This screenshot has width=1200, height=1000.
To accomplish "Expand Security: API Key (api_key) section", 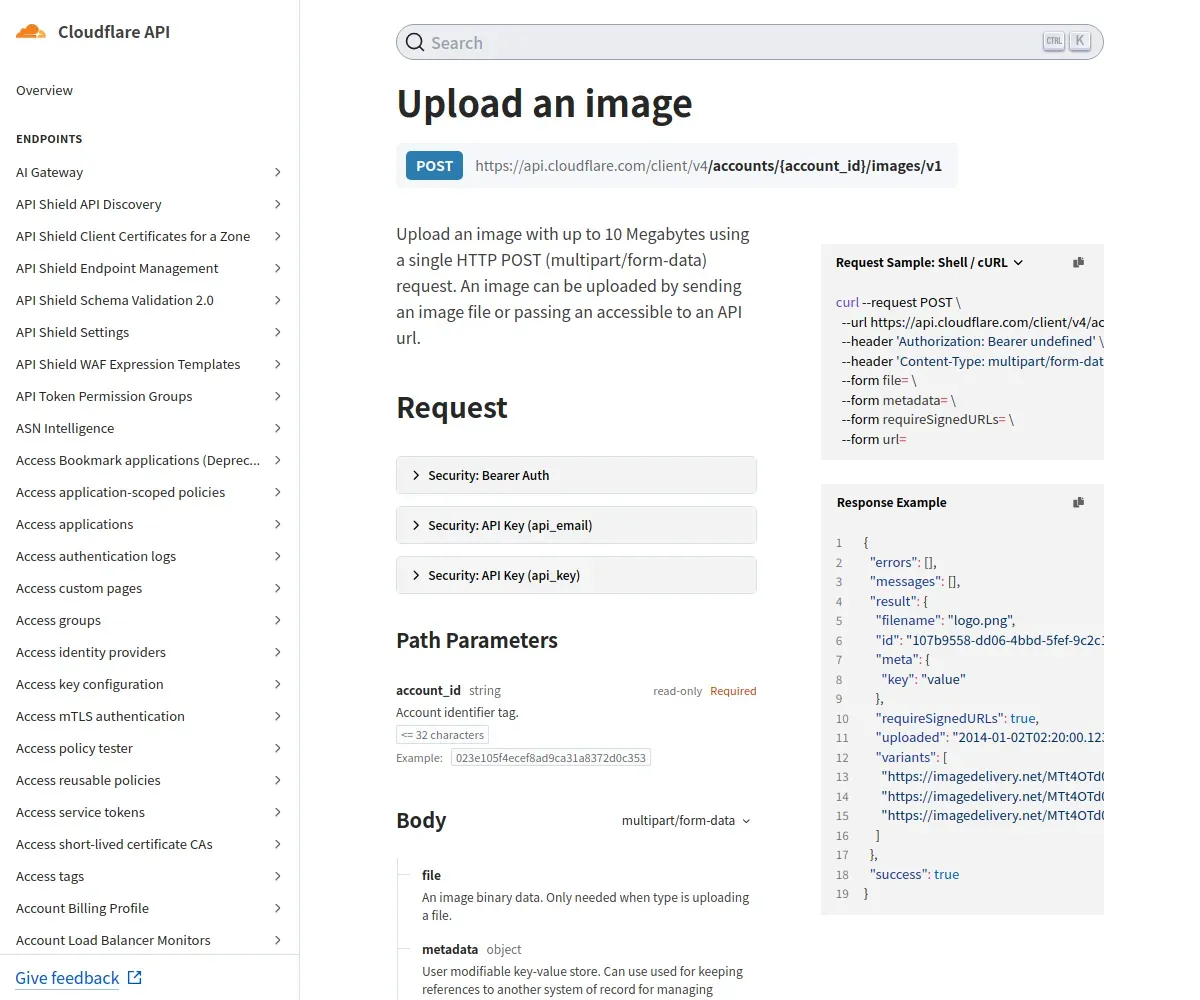I will tap(576, 575).
